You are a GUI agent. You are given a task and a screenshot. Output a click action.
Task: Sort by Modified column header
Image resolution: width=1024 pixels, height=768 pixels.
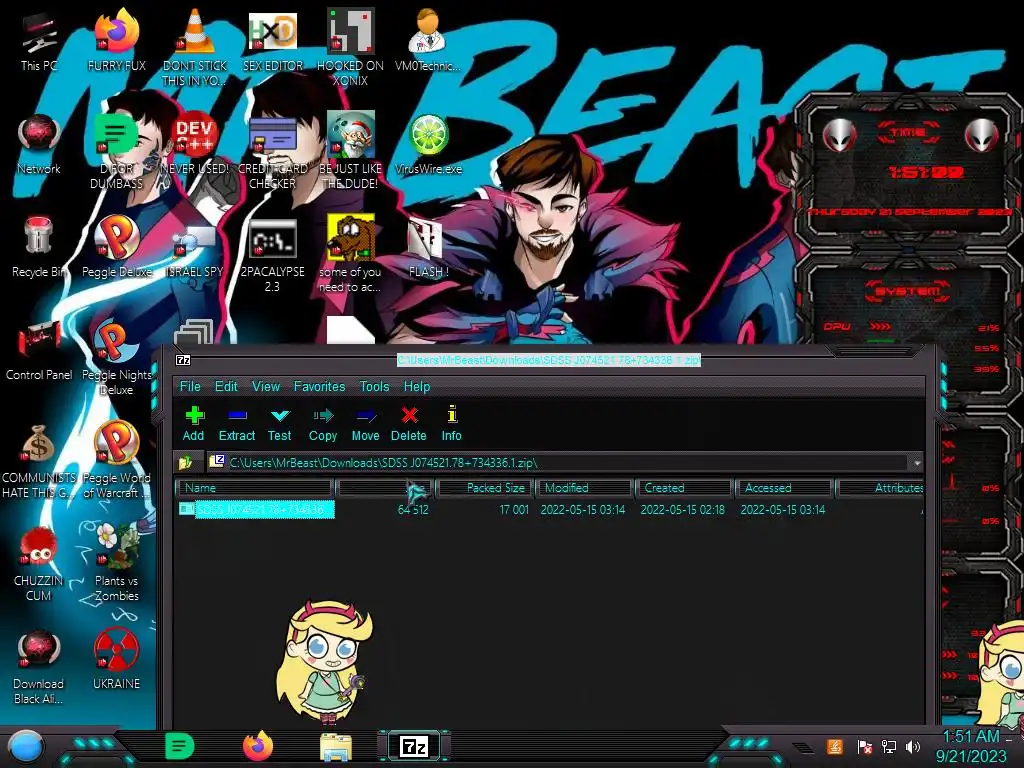click(584, 488)
